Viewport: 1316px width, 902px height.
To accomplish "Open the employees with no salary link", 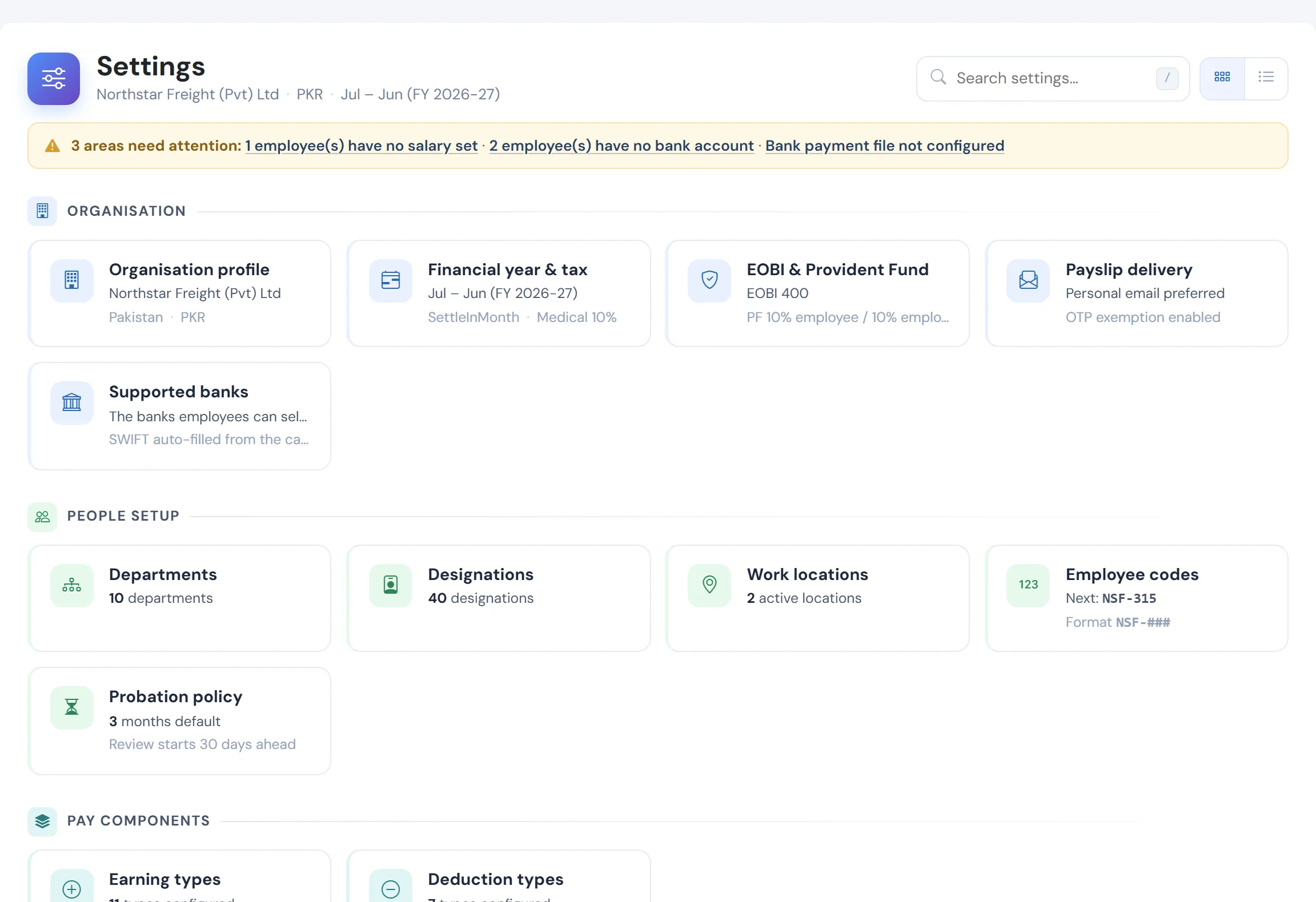I will pos(362,146).
